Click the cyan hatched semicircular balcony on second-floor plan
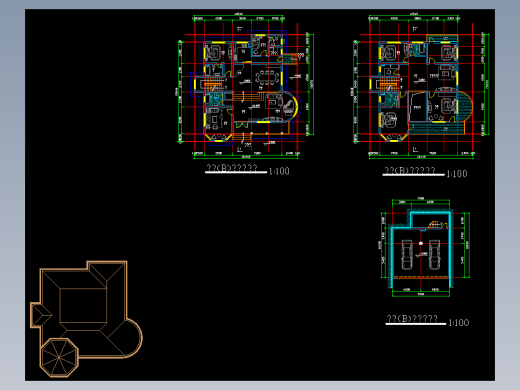Screen dimensions: 520x390 pos(465,106)
